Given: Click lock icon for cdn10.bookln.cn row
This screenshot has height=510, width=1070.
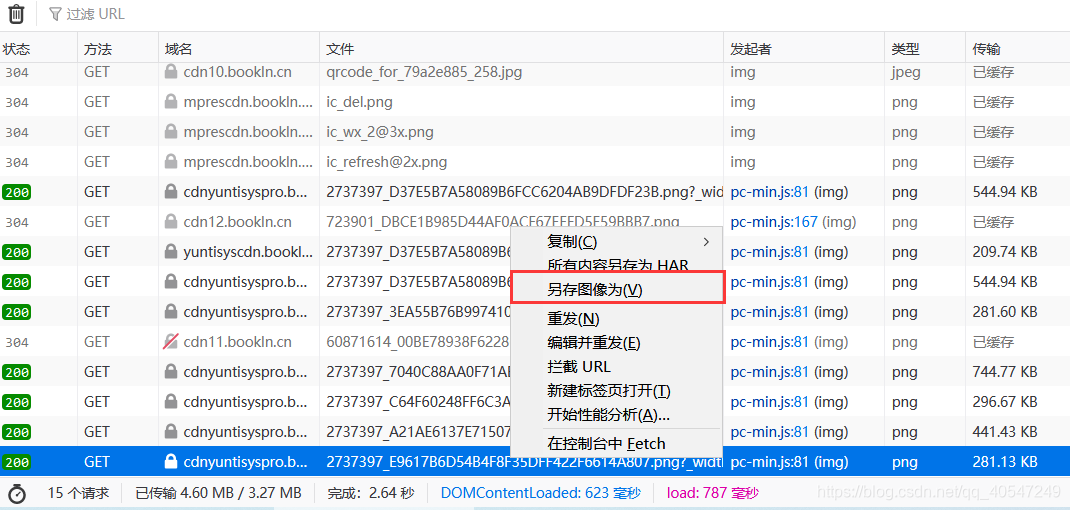Looking at the screenshot, I should 171,72.
